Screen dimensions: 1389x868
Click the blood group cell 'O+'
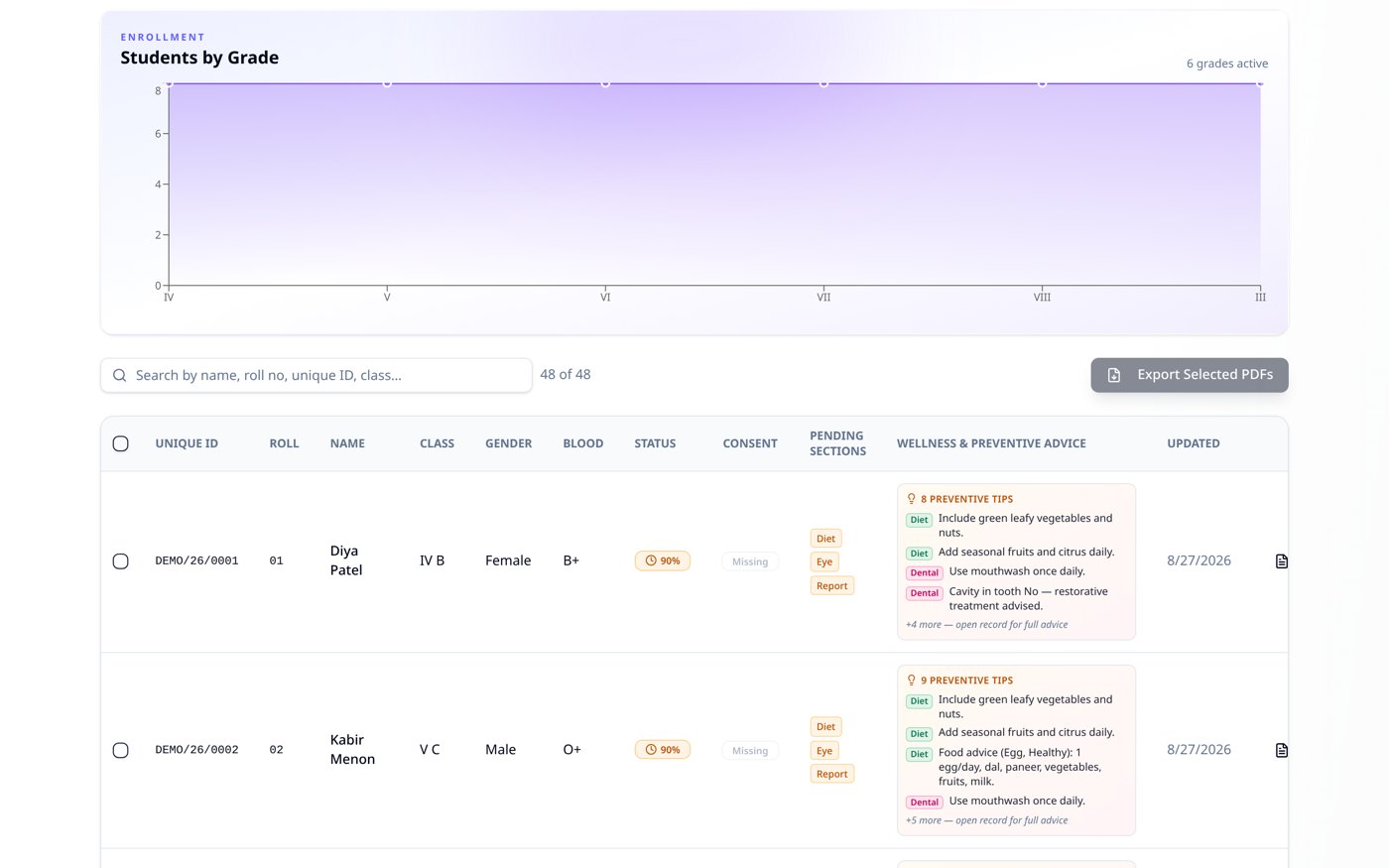(571, 749)
